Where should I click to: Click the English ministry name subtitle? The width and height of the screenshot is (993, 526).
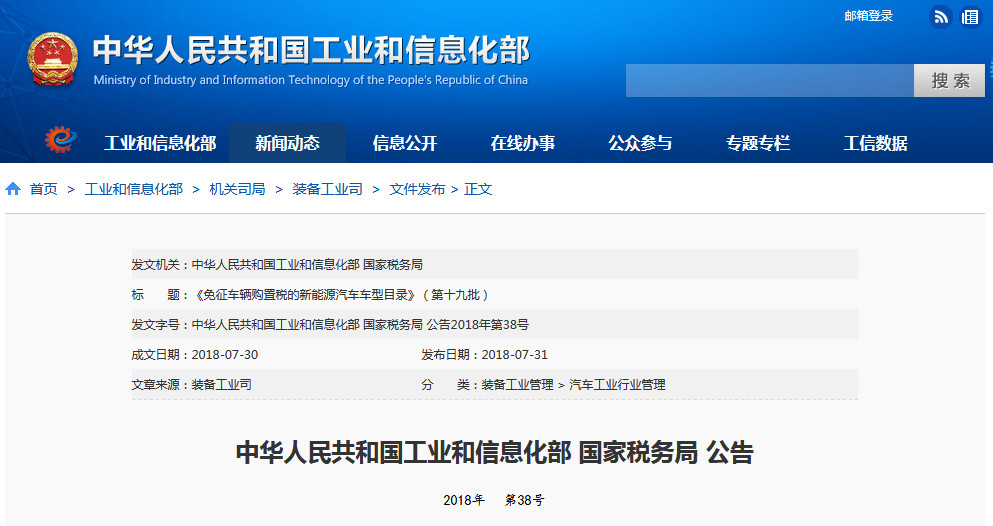pos(310,80)
